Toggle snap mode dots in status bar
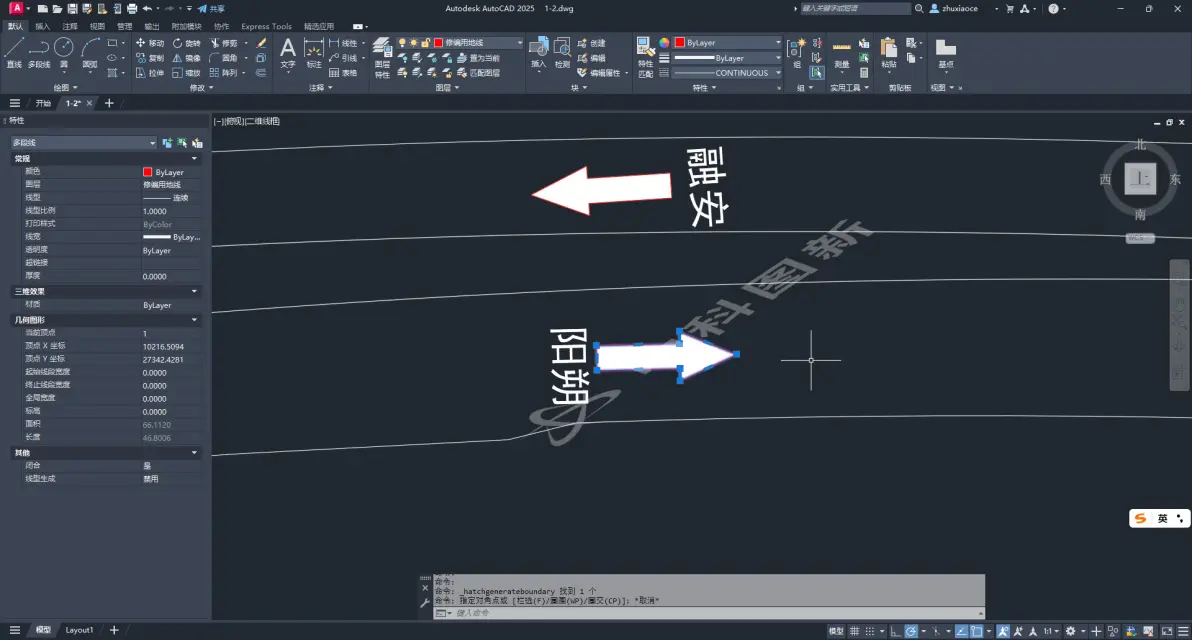 (870, 631)
